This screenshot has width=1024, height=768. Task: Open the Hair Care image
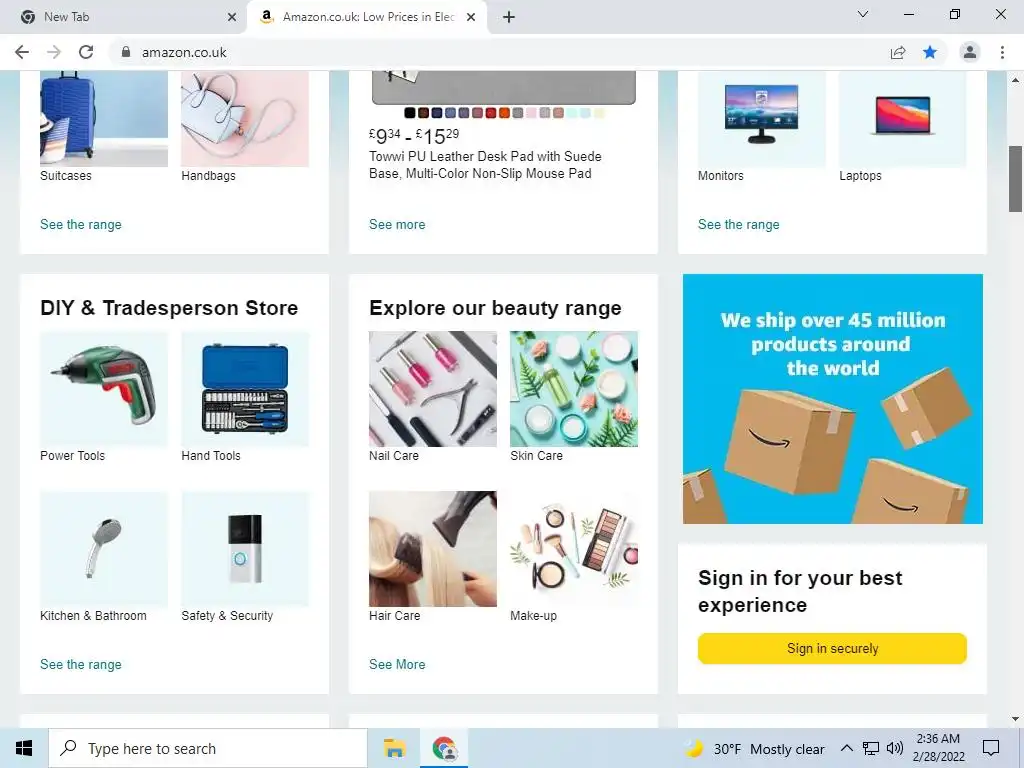[433, 549]
